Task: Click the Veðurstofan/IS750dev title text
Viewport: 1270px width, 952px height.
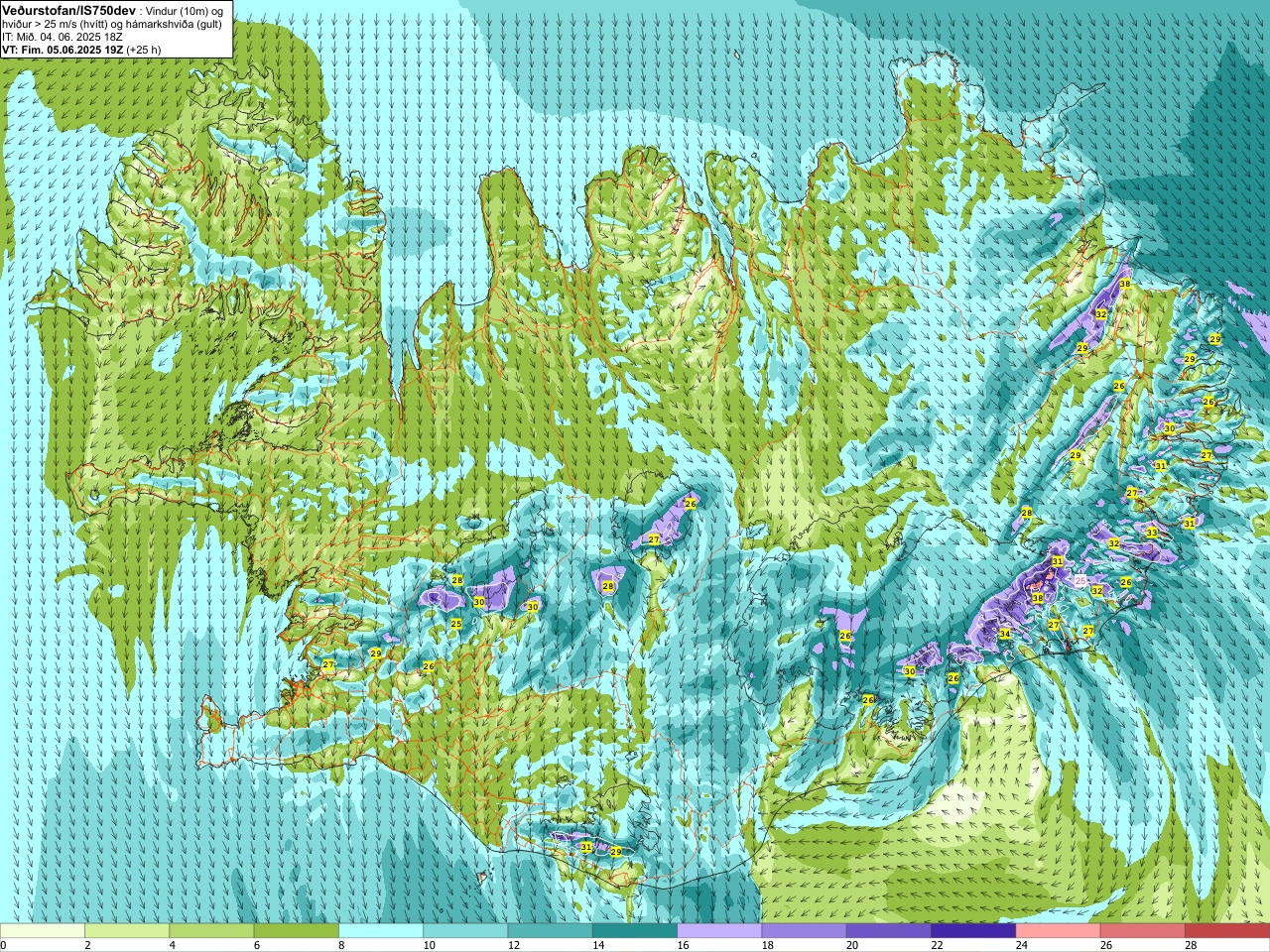Action: pos(69,10)
